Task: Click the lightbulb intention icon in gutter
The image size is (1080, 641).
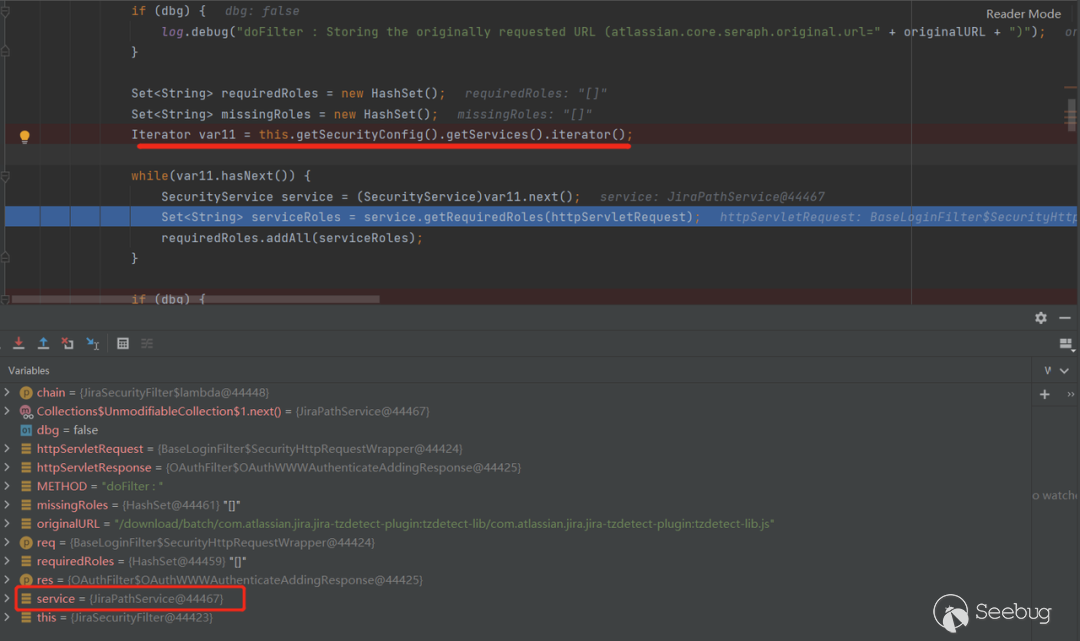Action: [x=25, y=136]
